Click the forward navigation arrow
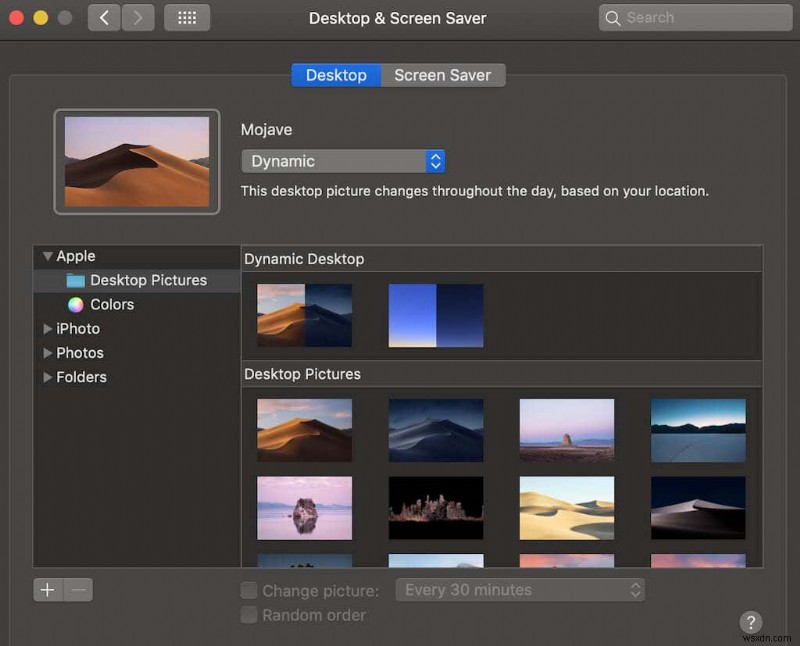Image resolution: width=800 pixels, height=646 pixels. (x=138, y=17)
